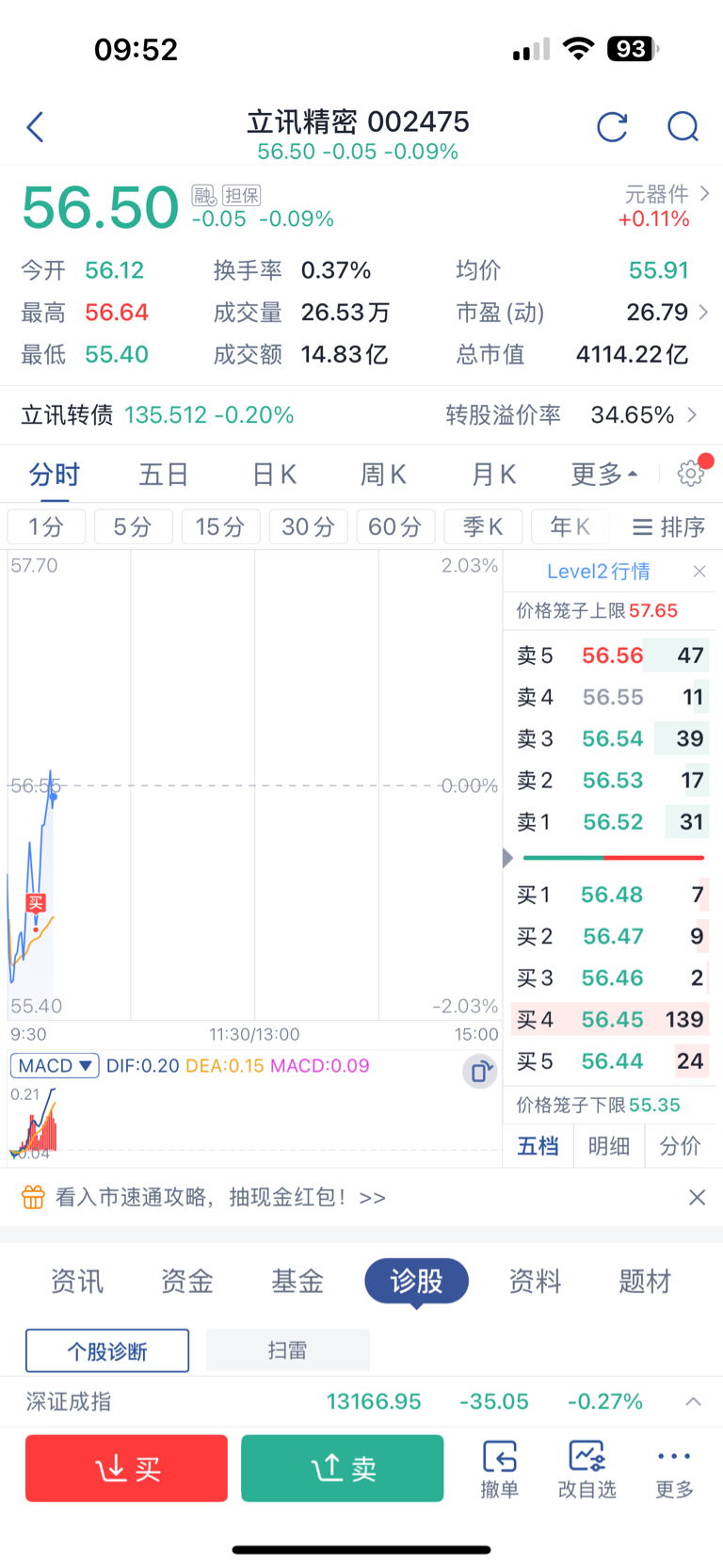Screen dimensions: 723x1568
Task: Close the Level2行情 panel
Action: pyautogui.click(x=699, y=572)
